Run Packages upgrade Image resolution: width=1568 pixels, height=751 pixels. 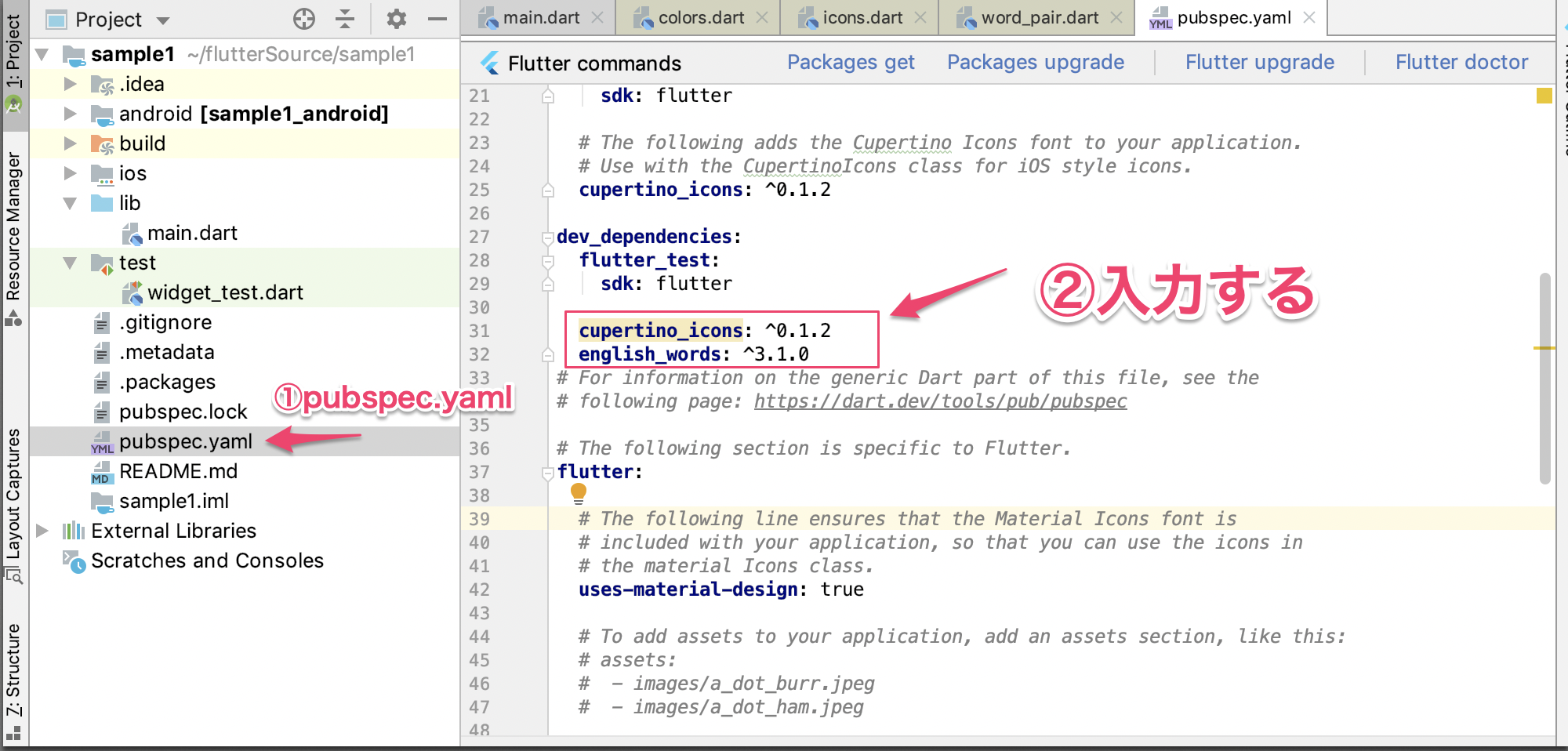pyautogui.click(x=1036, y=62)
